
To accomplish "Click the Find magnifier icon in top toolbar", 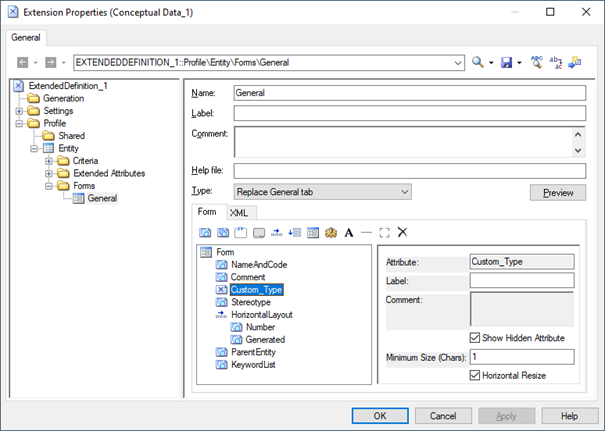I will [x=479, y=62].
